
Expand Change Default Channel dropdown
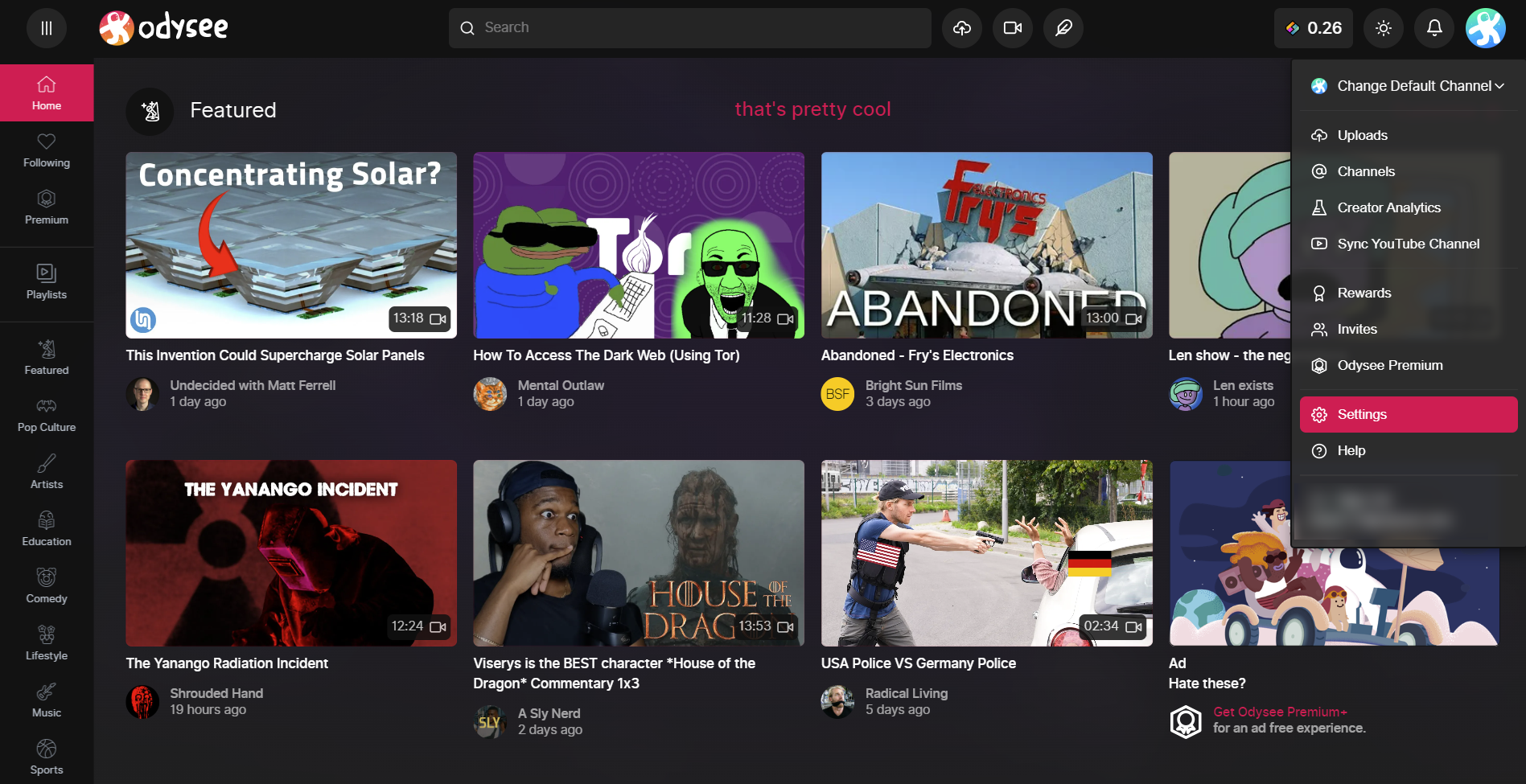1409,86
